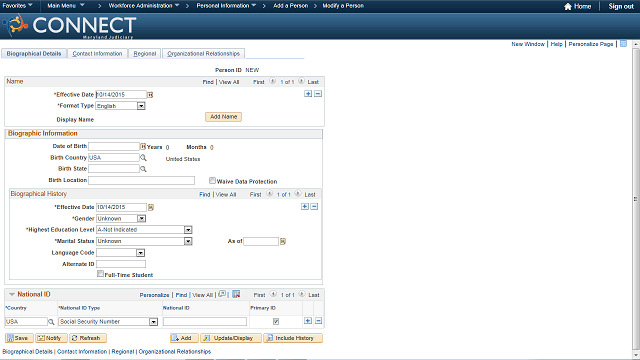The width and height of the screenshot is (640, 360).
Task: Open the Organizational Relationships tab
Action: click(203, 53)
